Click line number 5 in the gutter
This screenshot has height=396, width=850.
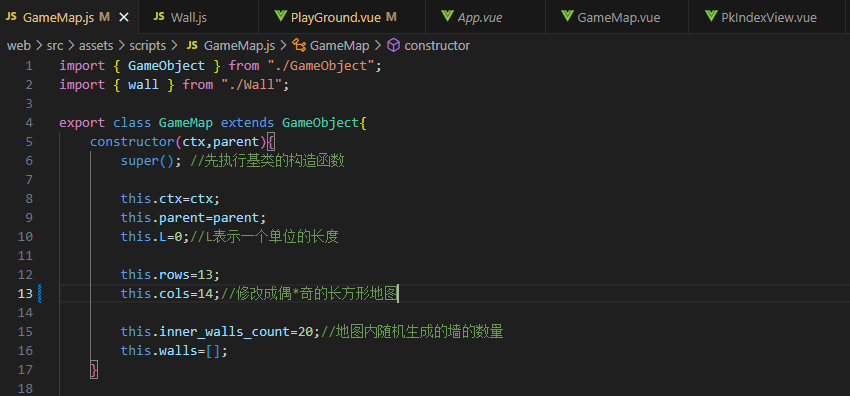(x=28, y=142)
